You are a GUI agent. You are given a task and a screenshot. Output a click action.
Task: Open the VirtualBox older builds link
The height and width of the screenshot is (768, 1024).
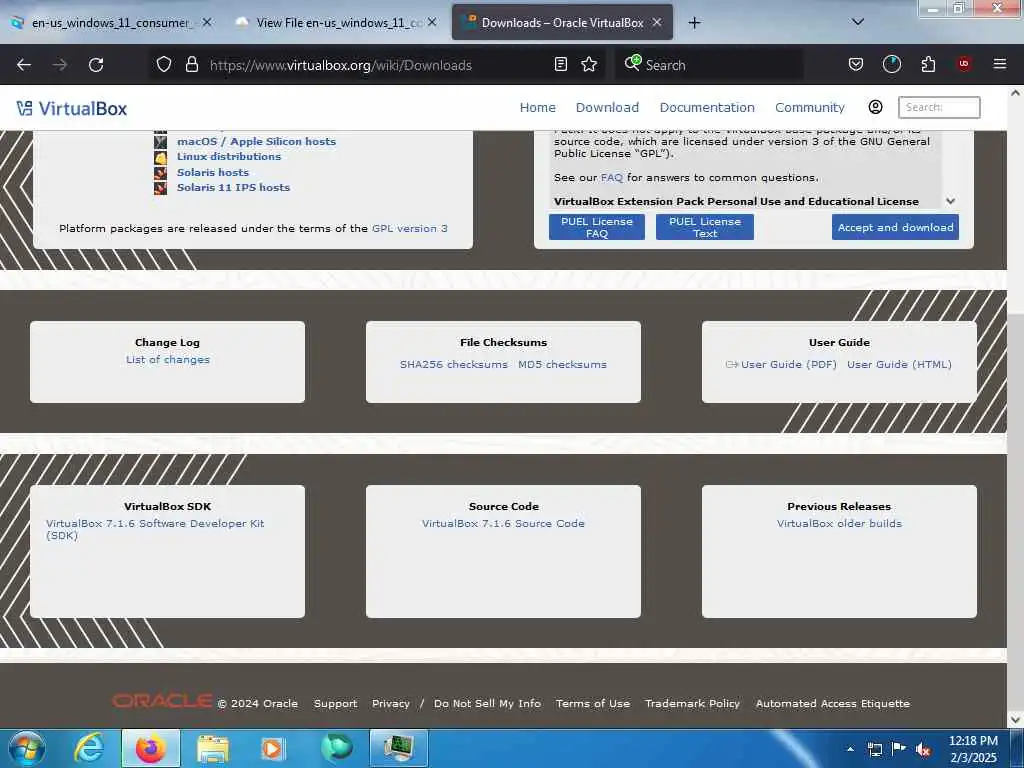pos(839,524)
